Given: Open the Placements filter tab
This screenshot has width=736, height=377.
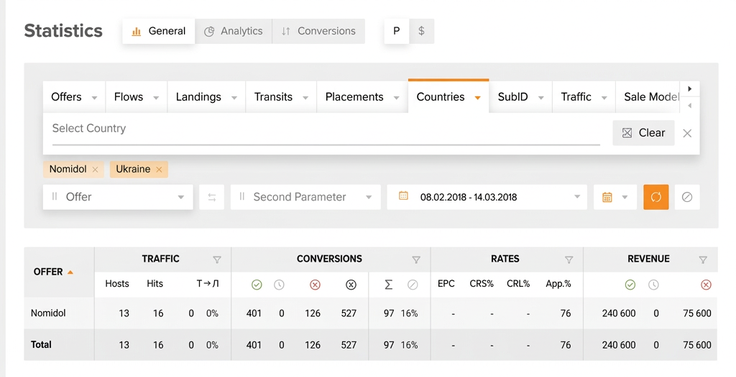Looking at the screenshot, I should coord(362,97).
